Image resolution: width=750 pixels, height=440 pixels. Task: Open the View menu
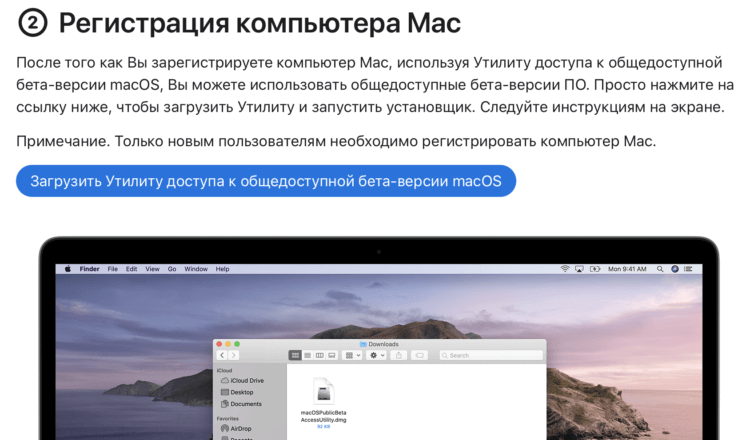[x=153, y=269]
